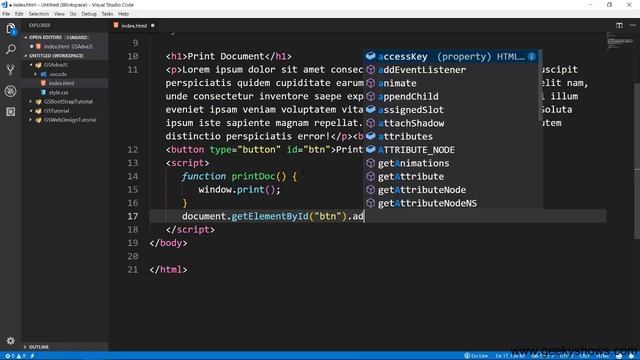The width and height of the screenshot is (640, 360).
Task: Click the info icon beside accessKey suggestion
Action: pyautogui.click(x=531, y=56)
